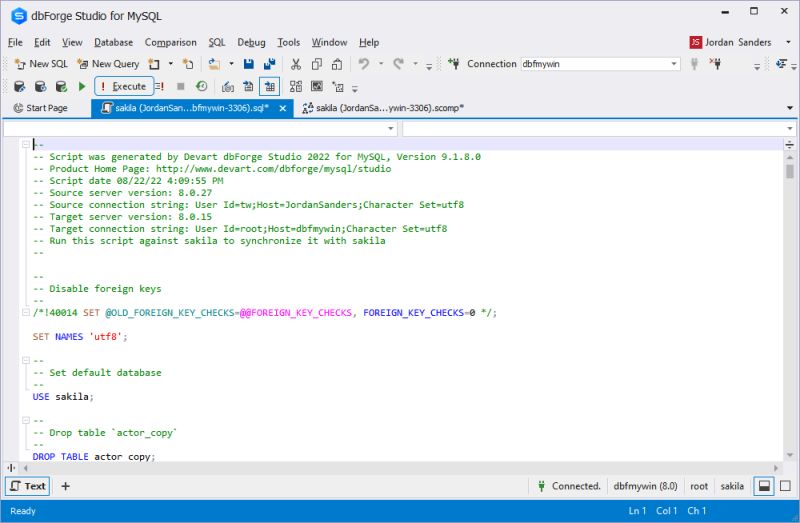Click the 'Connected.' status entry
This screenshot has width=800, height=523.
569,486
